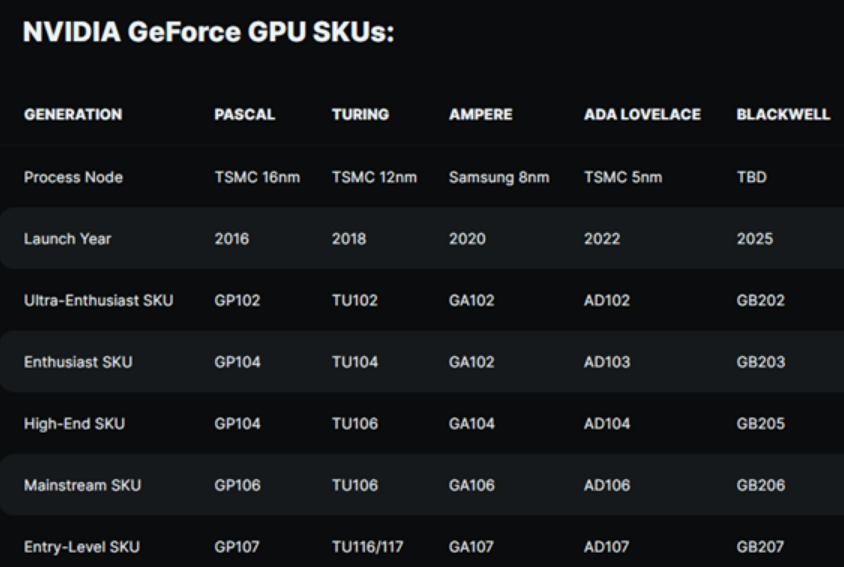Click the 'Launch Year' row label
This screenshot has width=844, height=567.
tap(67, 239)
